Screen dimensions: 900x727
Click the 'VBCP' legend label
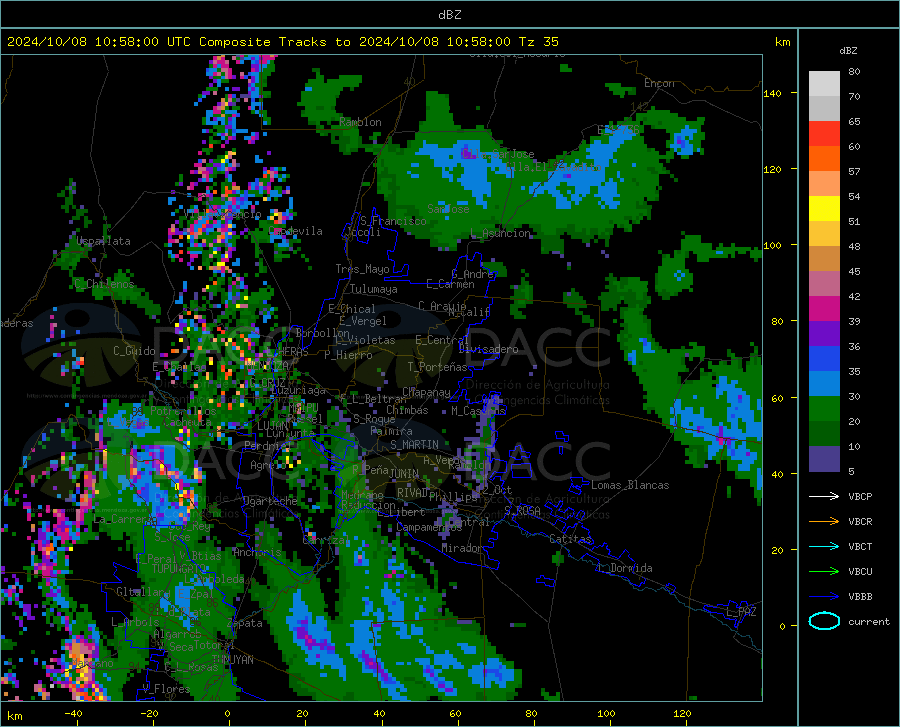coord(860,496)
